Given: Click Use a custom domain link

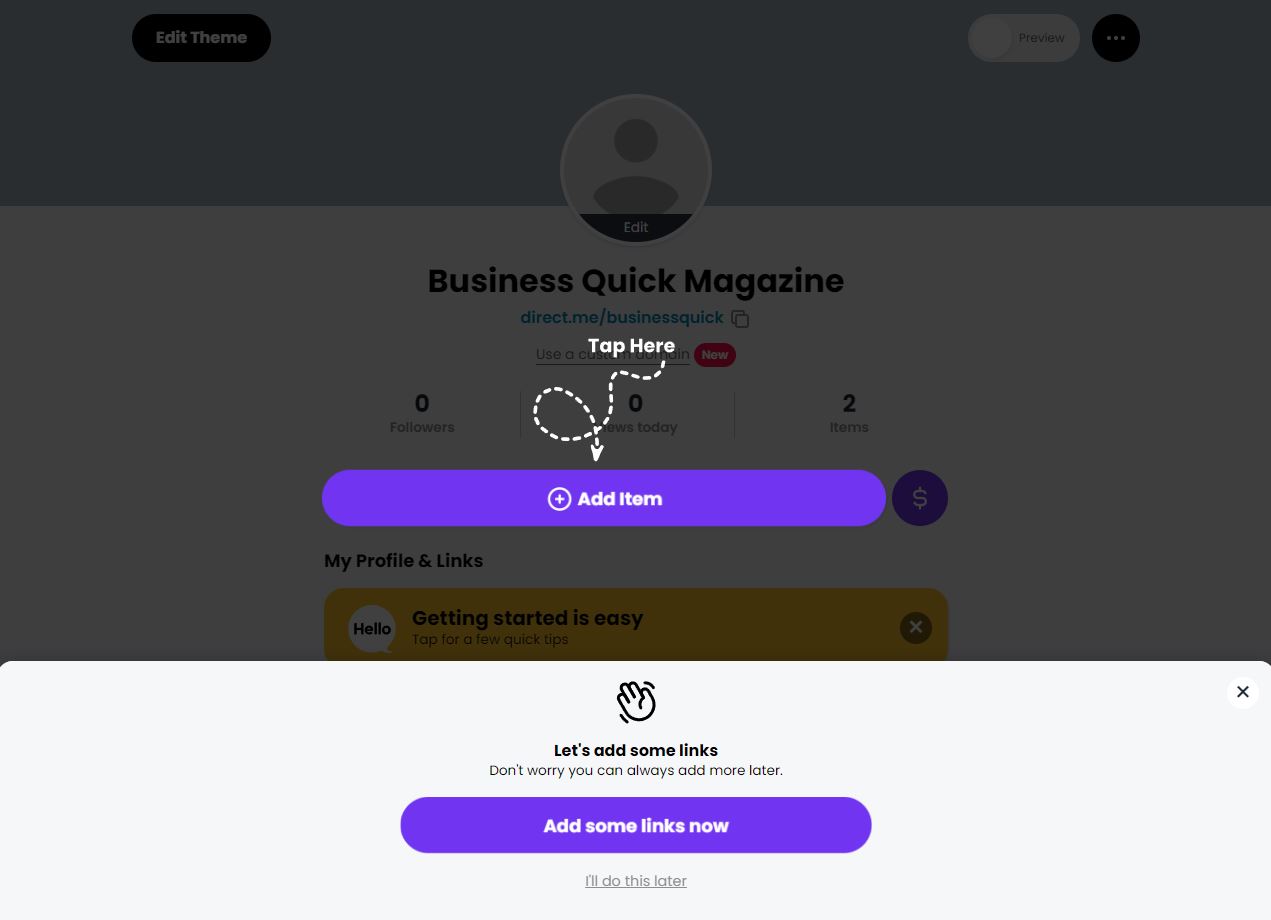Looking at the screenshot, I should pyautogui.click(x=612, y=354).
